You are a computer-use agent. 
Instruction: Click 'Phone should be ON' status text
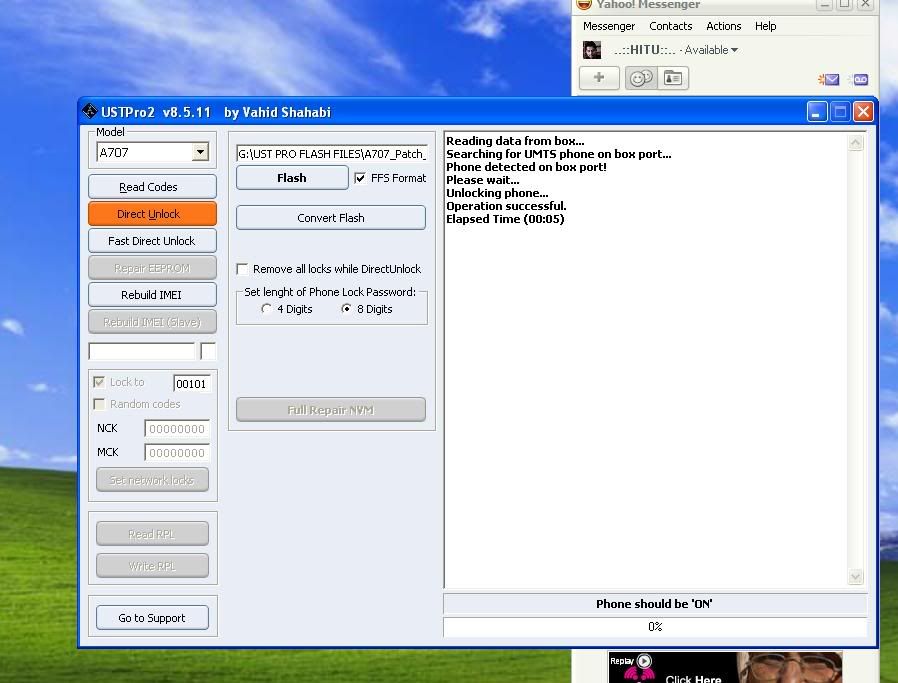pyautogui.click(x=654, y=604)
